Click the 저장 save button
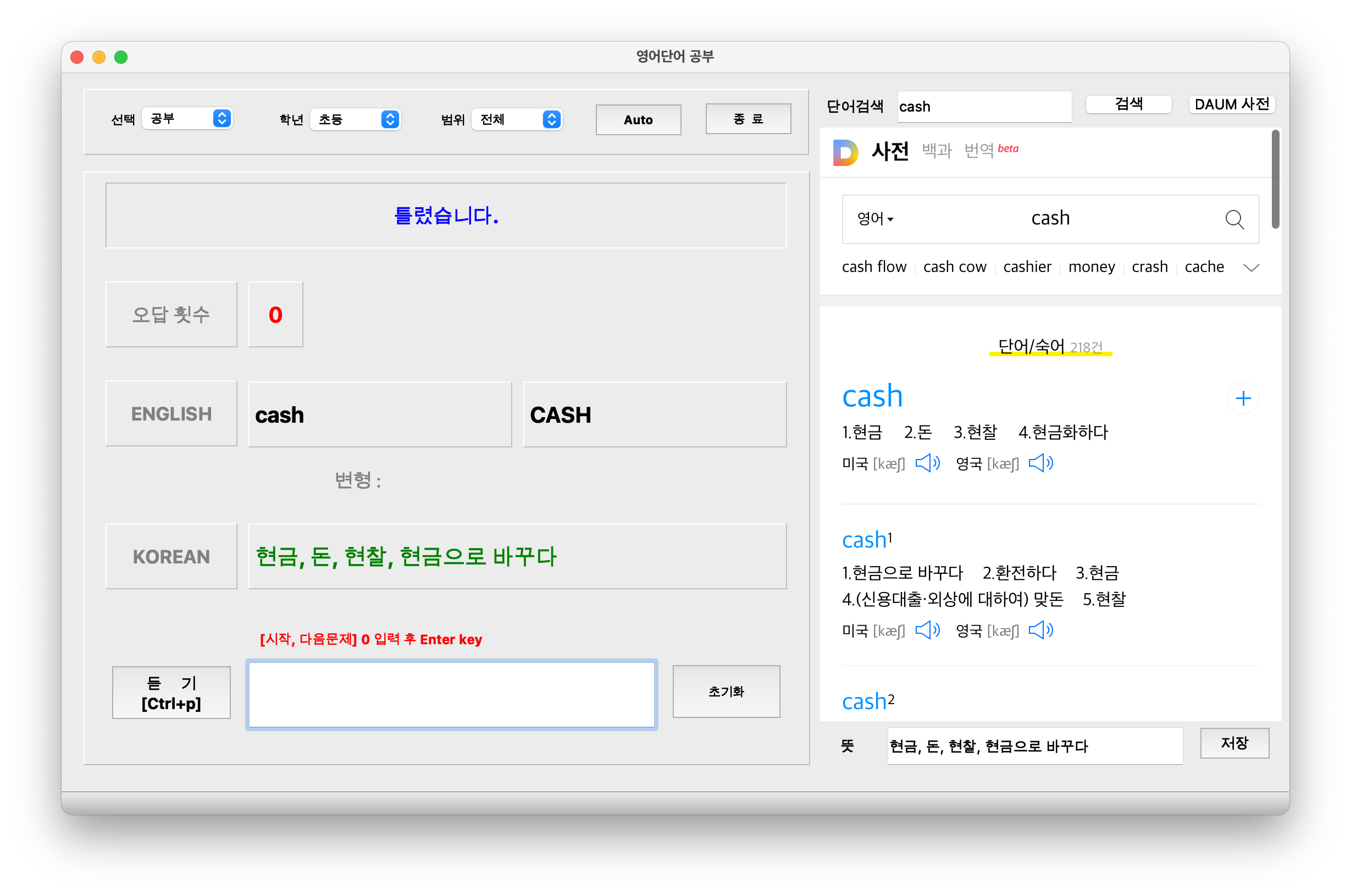The height and width of the screenshot is (896, 1351). (1234, 743)
